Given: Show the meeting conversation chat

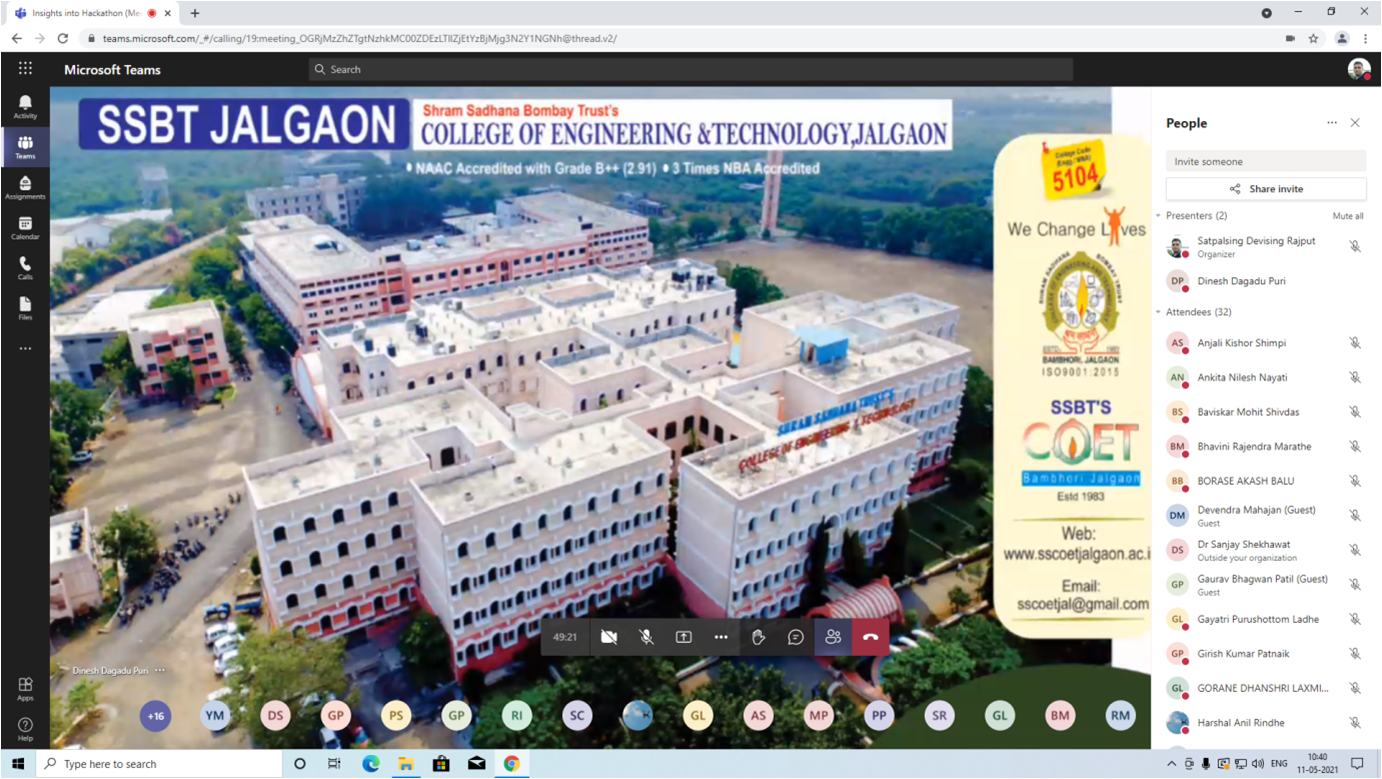Looking at the screenshot, I should click(796, 637).
